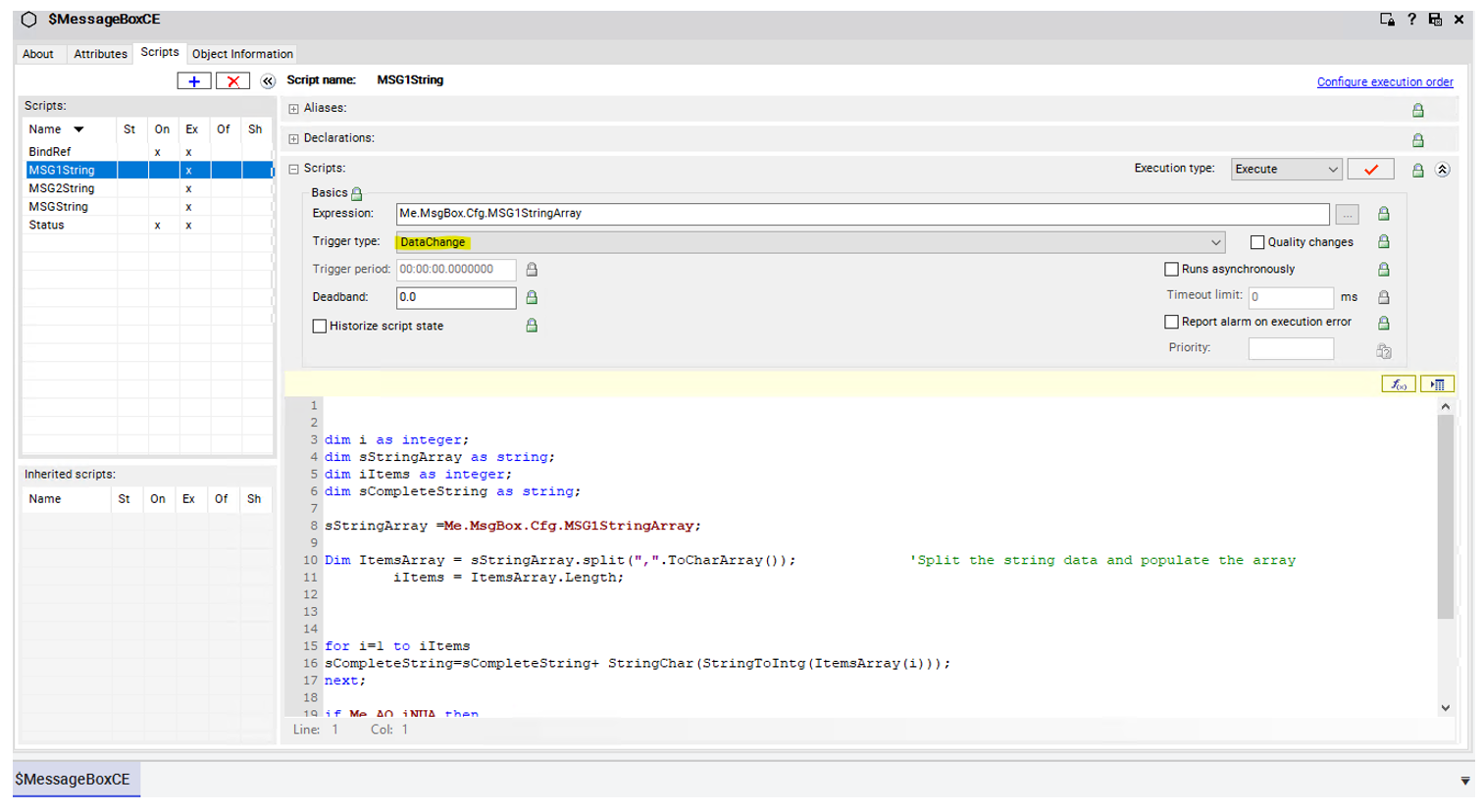This screenshot has height=812, width=1483.
Task: Toggle the lock icon next to Quality changes
Action: click(1383, 241)
